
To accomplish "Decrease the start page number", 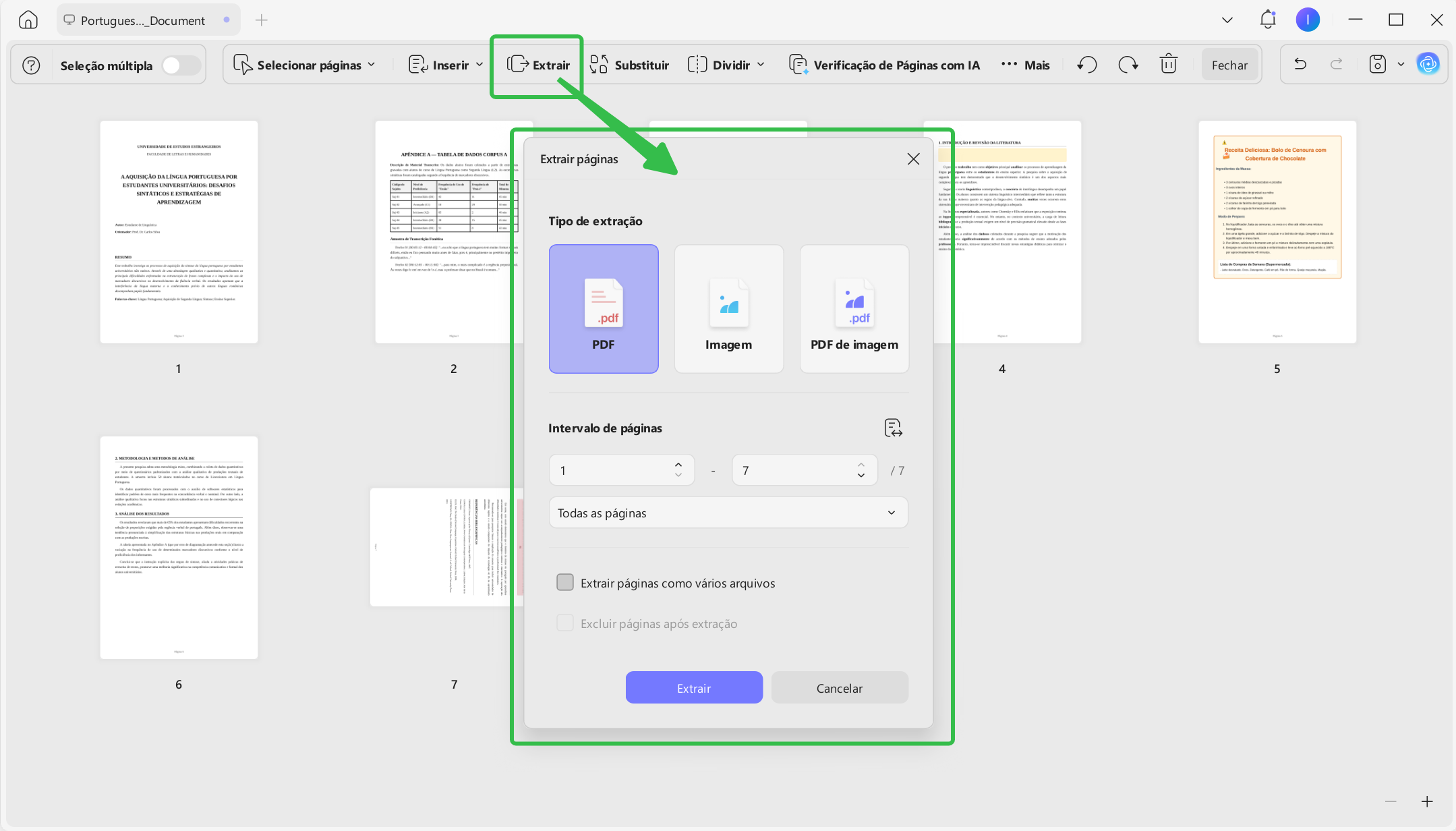I will (678, 476).
